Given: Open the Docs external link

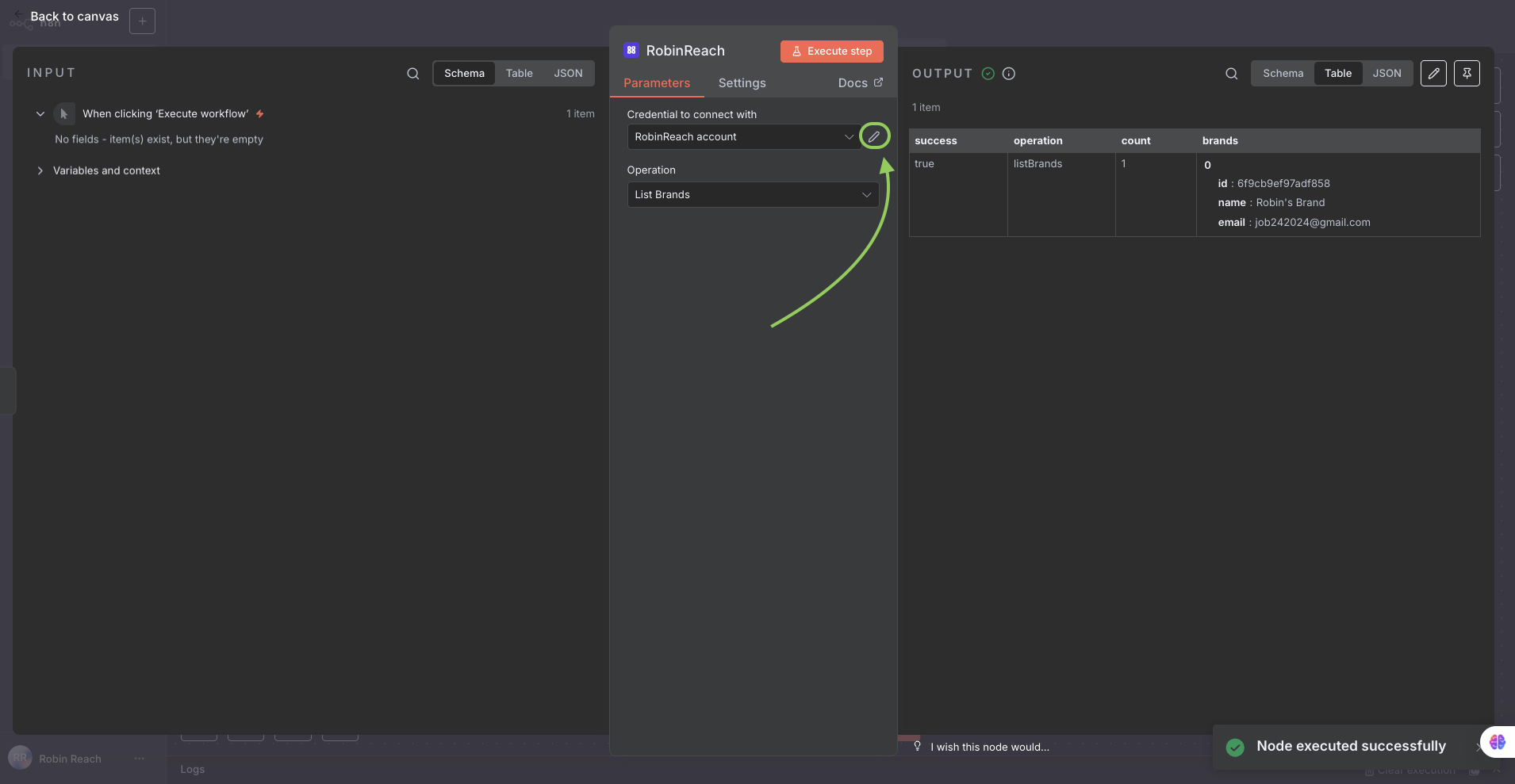Looking at the screenshot, I should [861, 83].
